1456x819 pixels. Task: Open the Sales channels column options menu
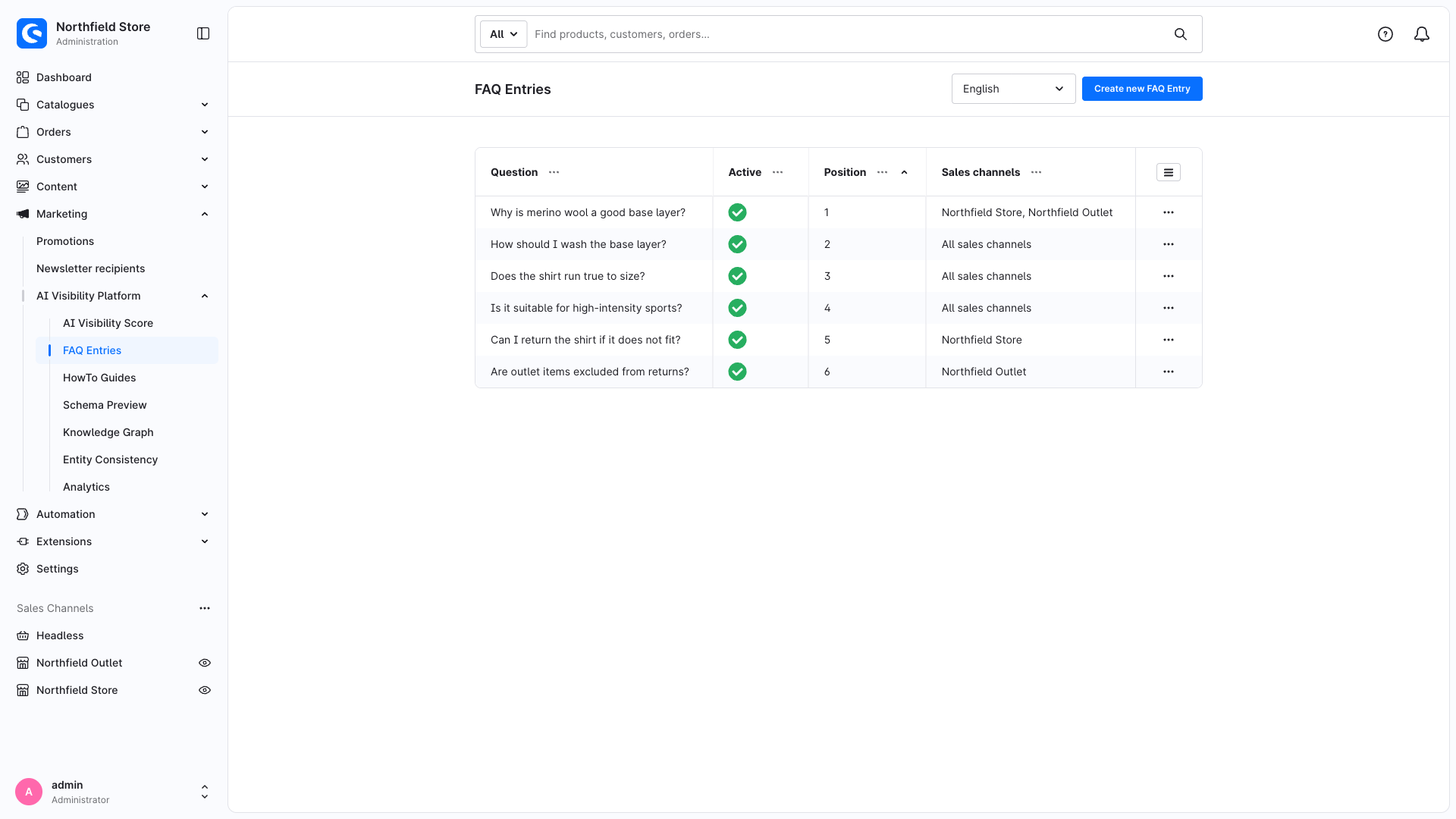click(1037, 172)
